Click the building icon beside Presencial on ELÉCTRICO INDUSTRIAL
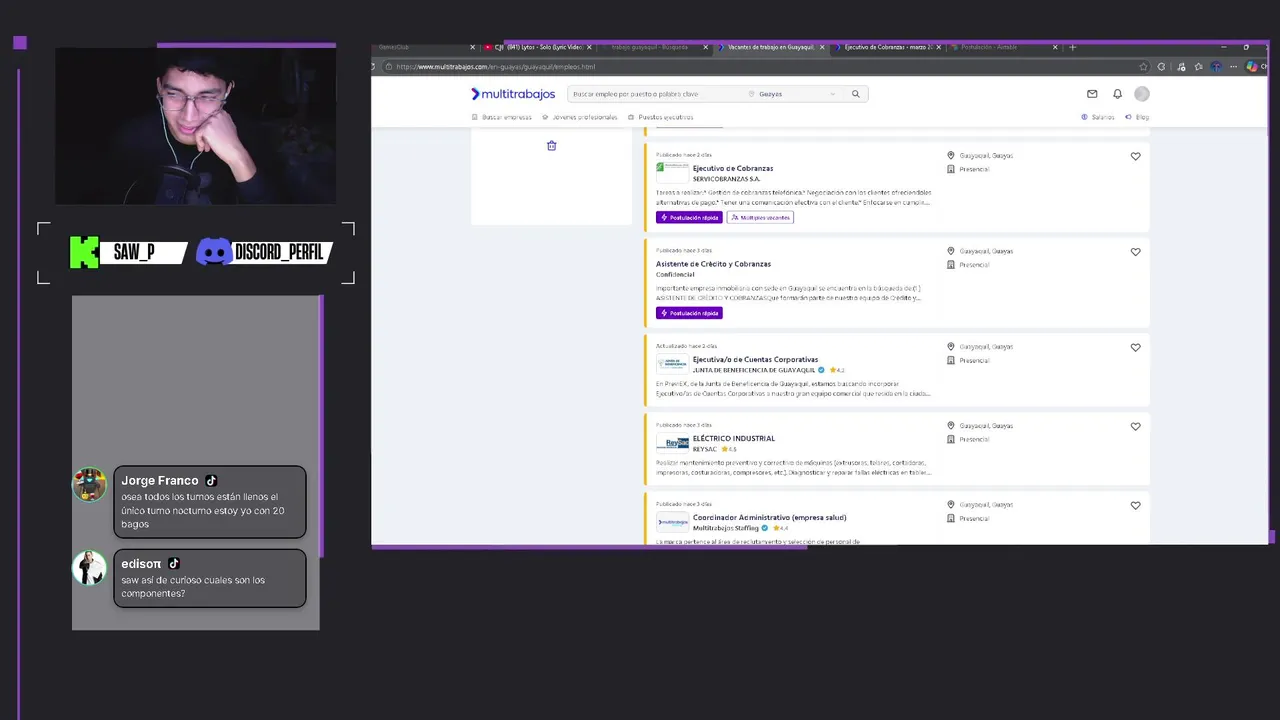Screen dimensions: 1280x720 pyautogui.click(x=951, y=440)
